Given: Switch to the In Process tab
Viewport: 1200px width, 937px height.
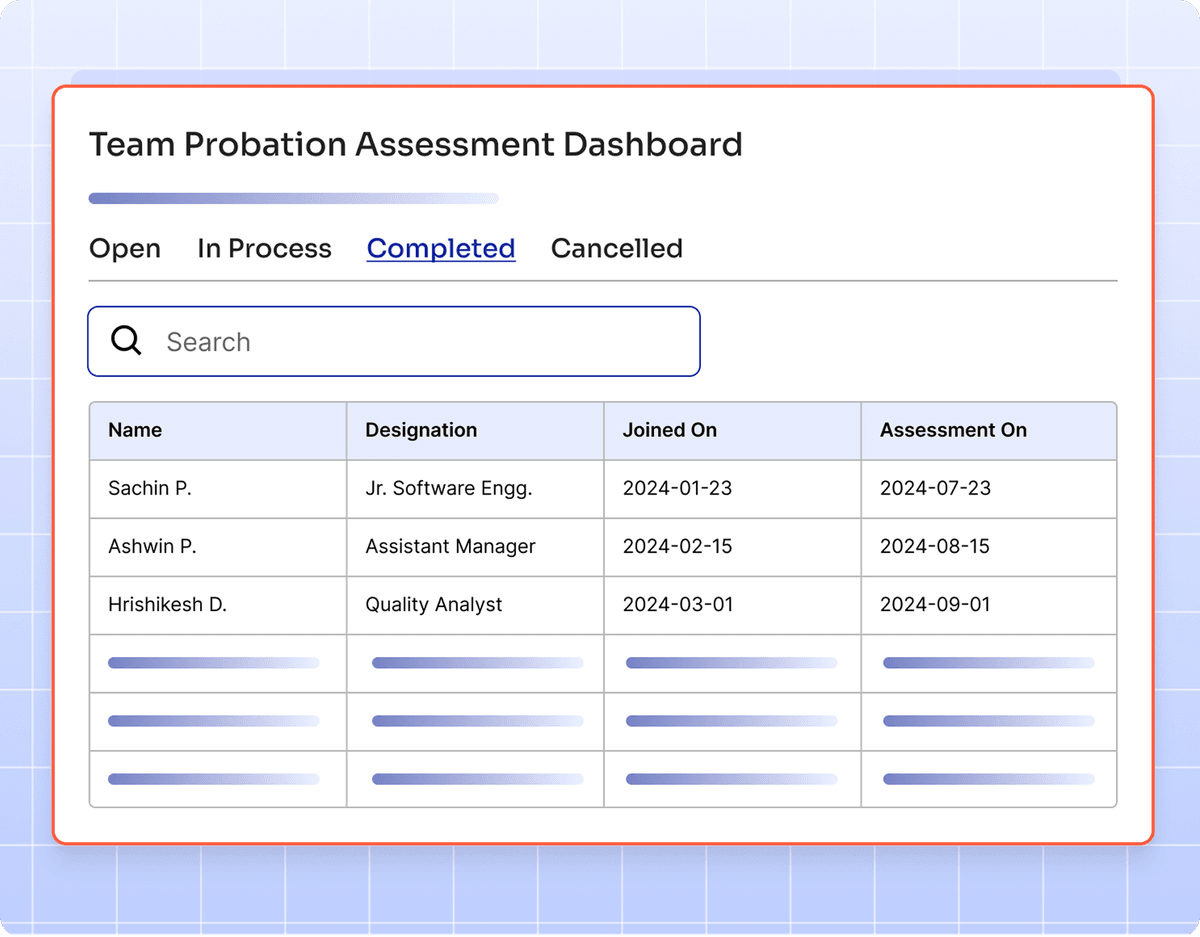Looking at the screenshot, I should pos(264,249).
